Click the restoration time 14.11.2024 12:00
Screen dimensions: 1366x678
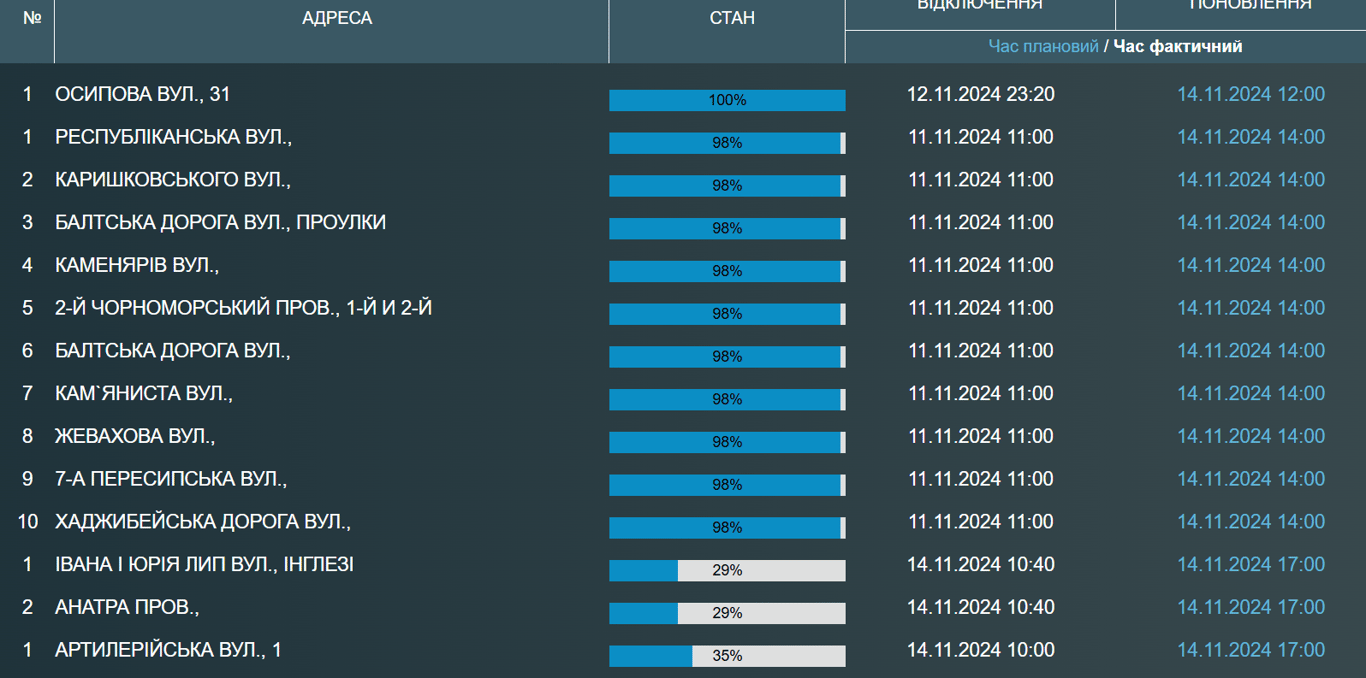1250,94
